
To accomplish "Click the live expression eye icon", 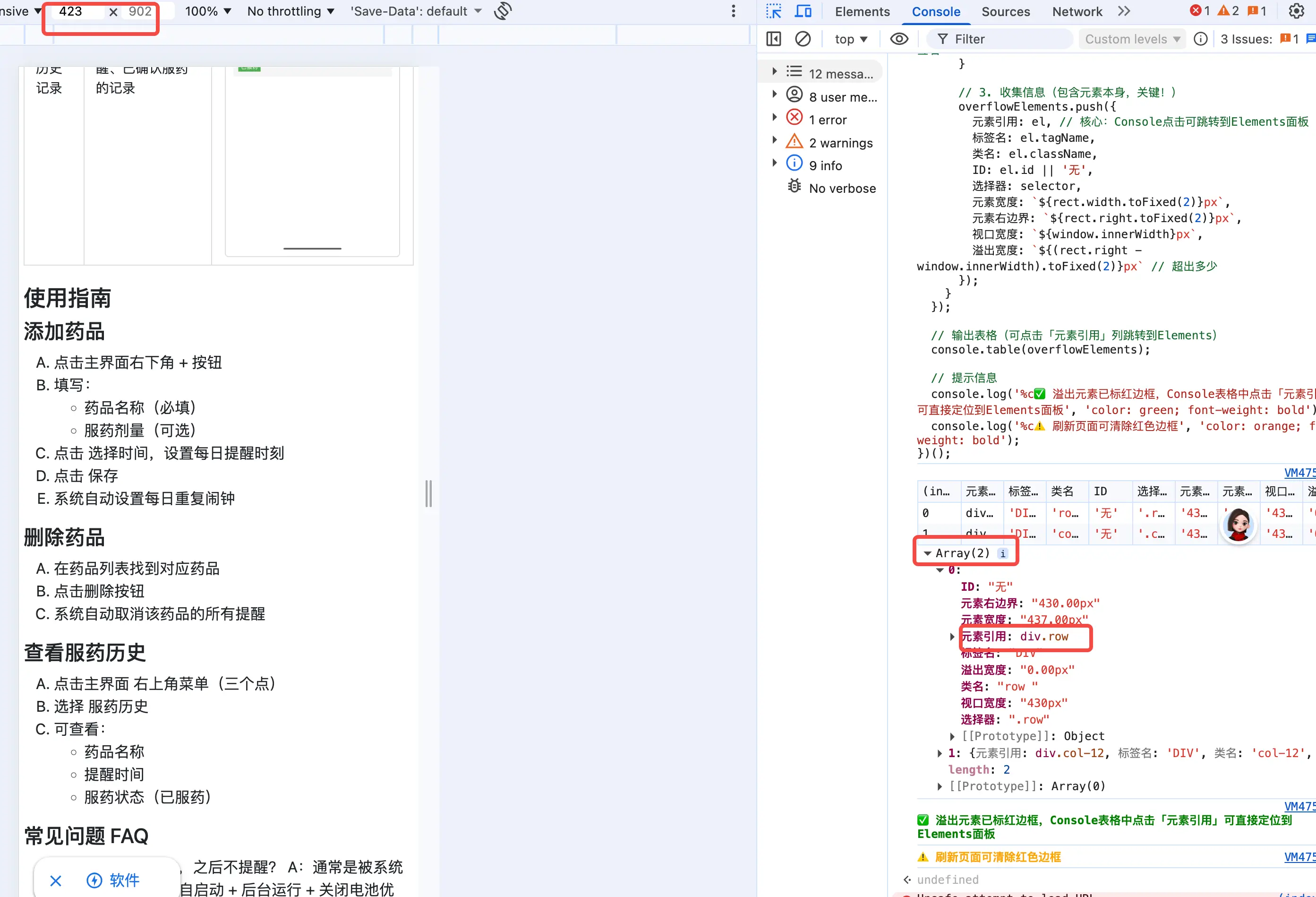I will pos(899,39).
